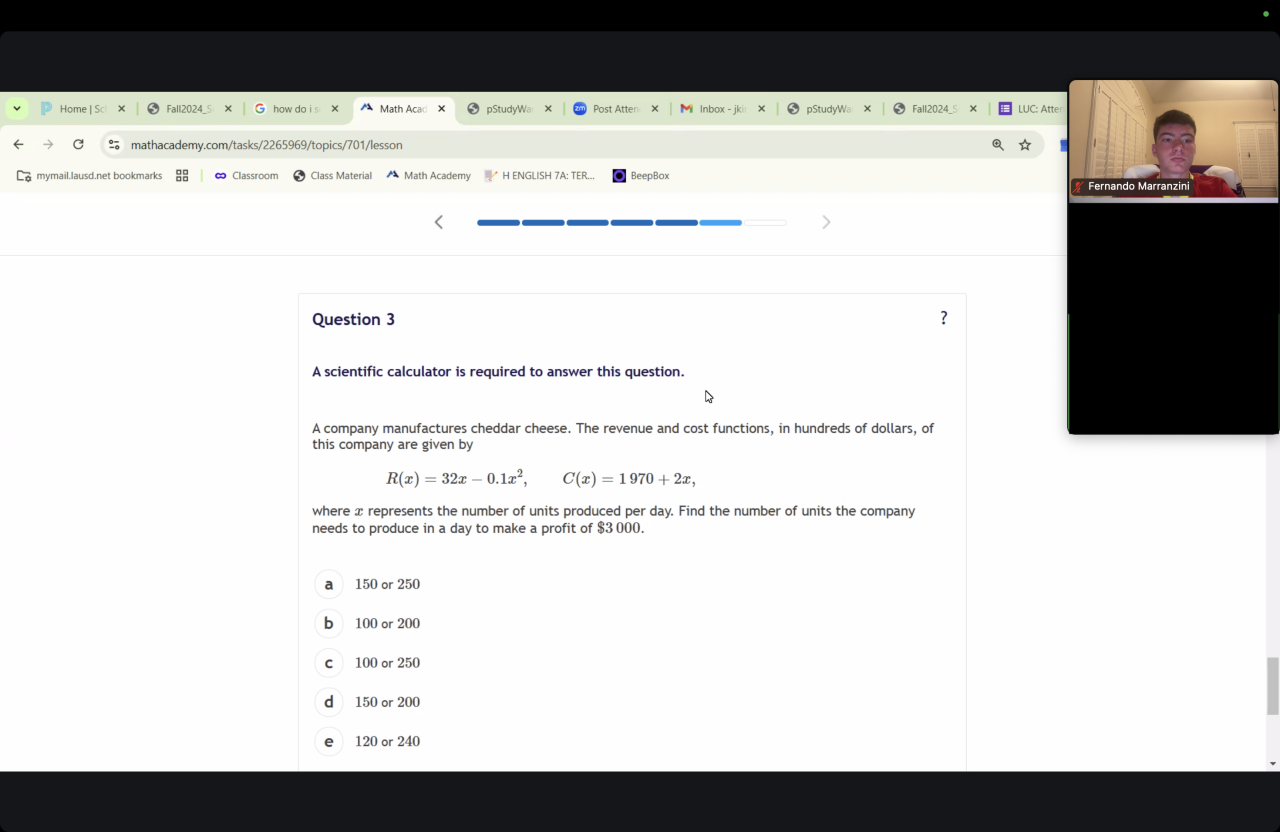
Task: Click the scrollbar down arrow
Action: pos(1272,764)
